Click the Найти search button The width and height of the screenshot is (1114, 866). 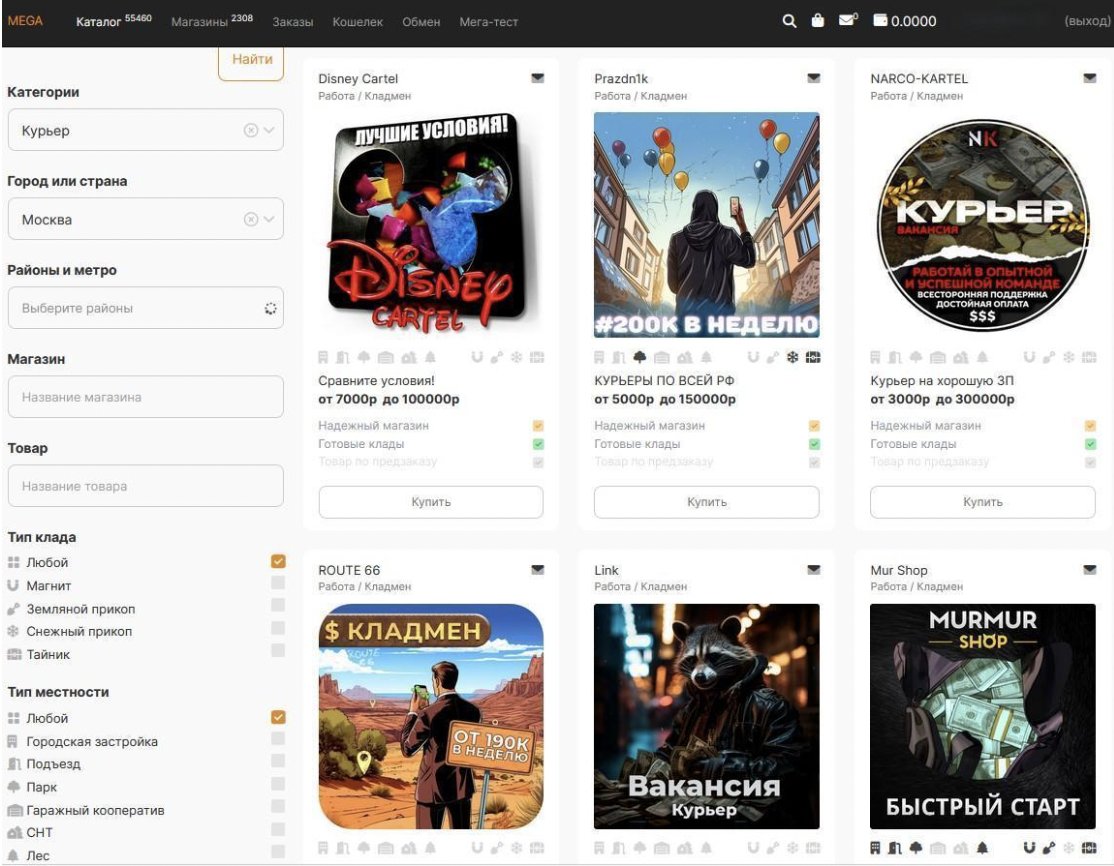(x=252, y=62)
